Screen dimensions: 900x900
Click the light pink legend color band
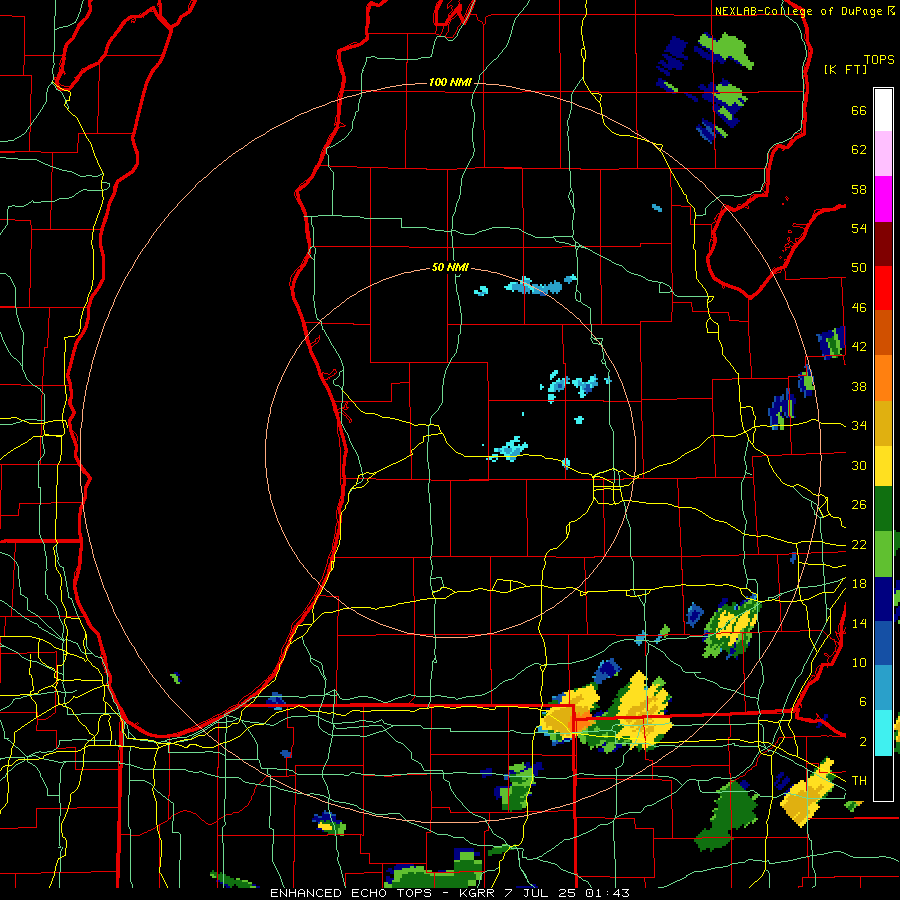click(x=883, y=153)
